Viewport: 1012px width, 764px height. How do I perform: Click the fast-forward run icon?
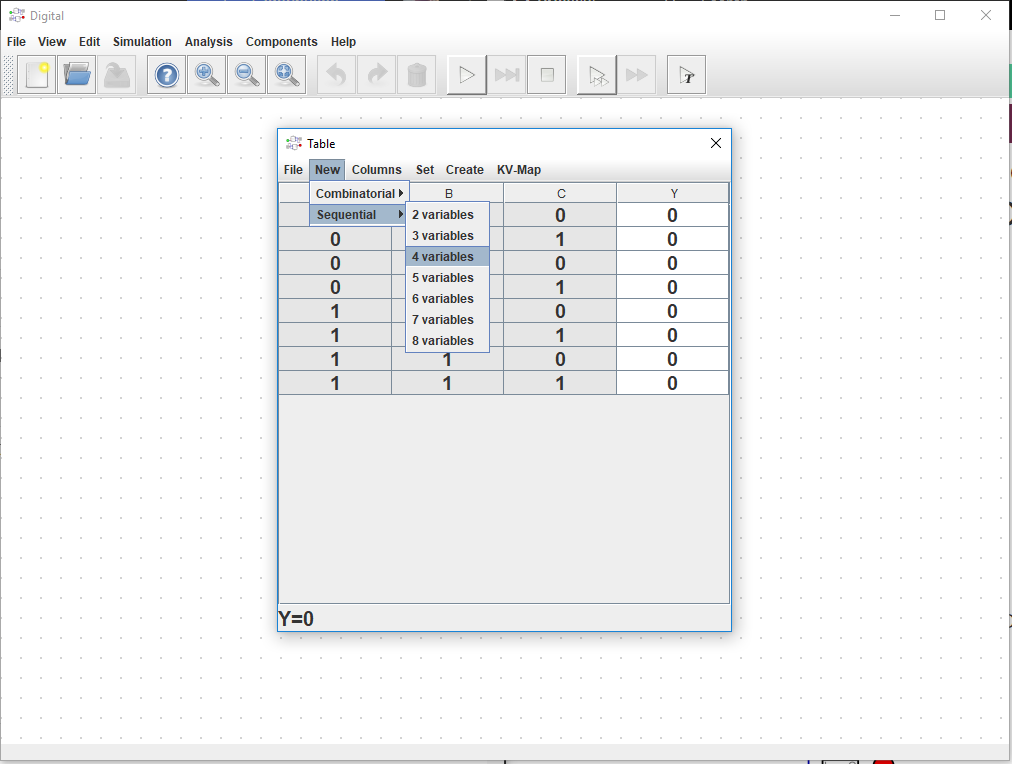tap(636, 75)
